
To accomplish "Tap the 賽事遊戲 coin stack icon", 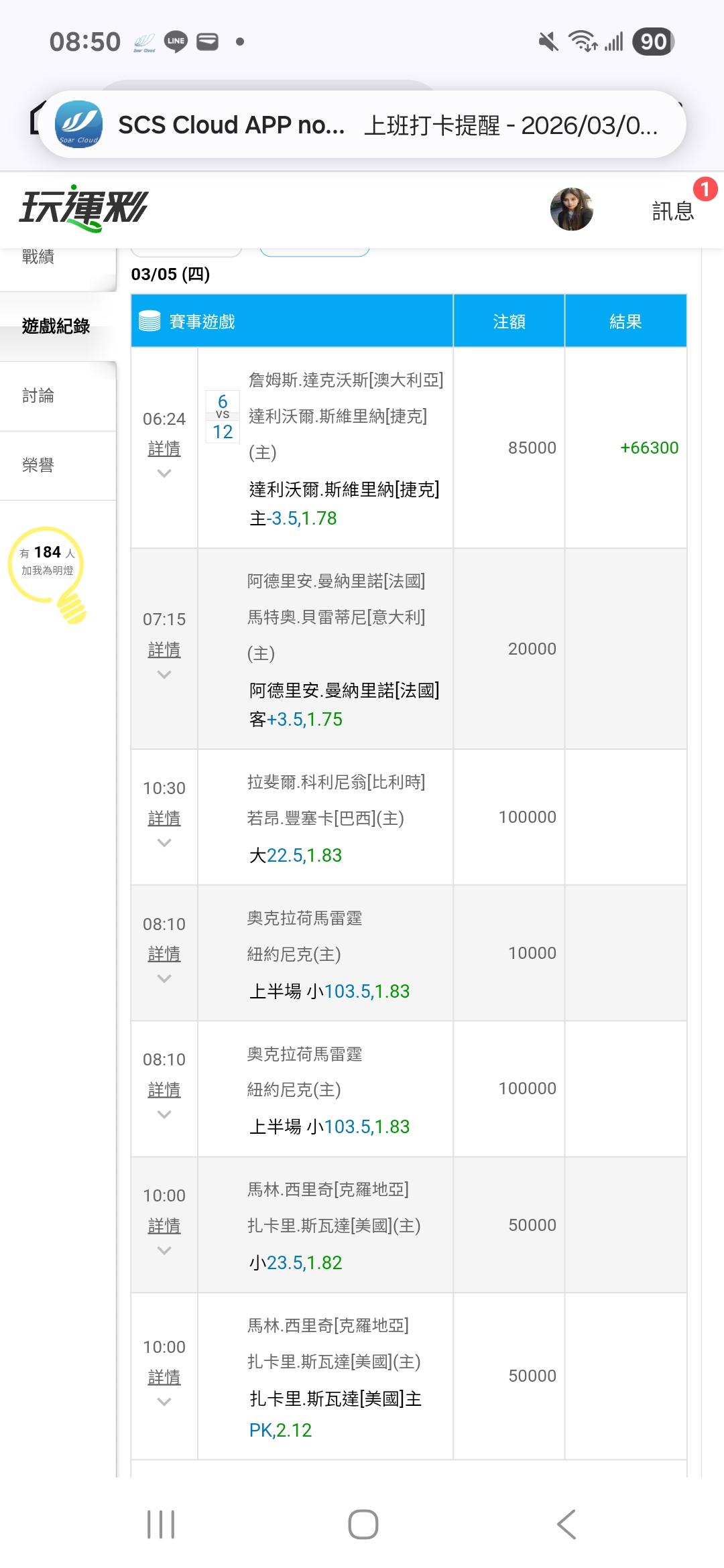I will click(x=149, y=322).
